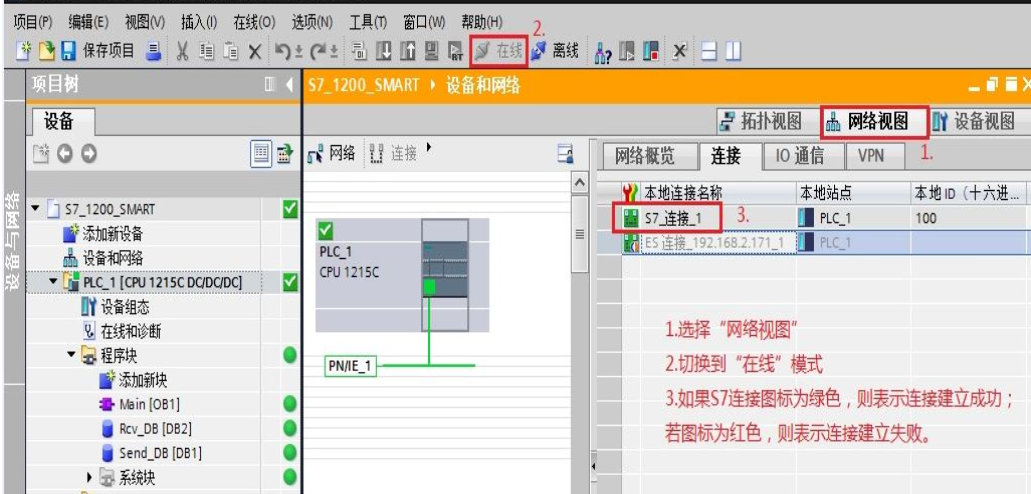Open the 帮助(H) menu
The height and width of the screenshot is (494, 1031).
point(483,22)
